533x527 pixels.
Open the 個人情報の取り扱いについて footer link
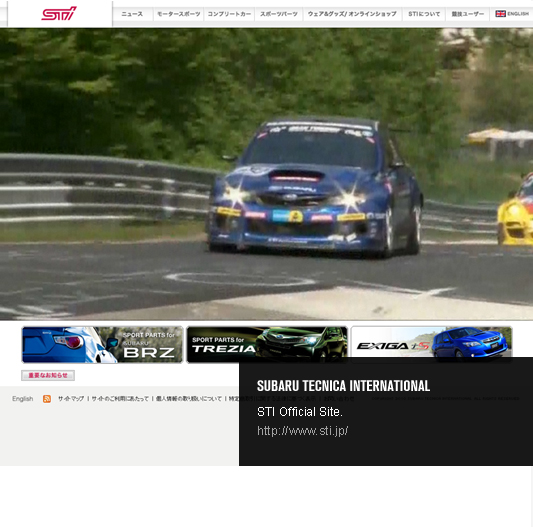[x=189, y=398]
